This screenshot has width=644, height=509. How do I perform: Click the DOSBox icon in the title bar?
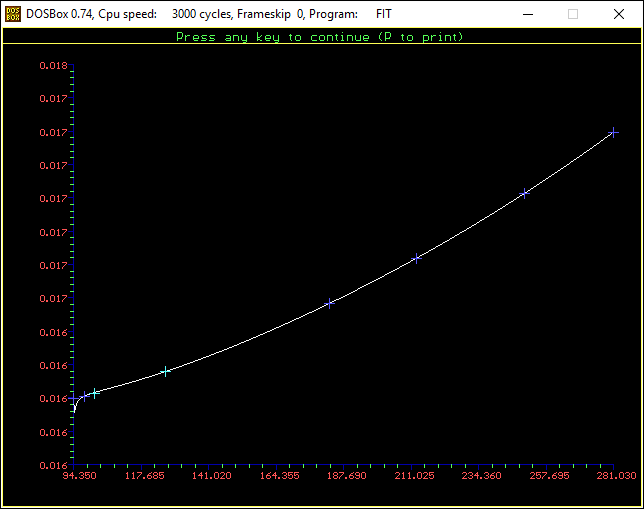click(13, 14)
